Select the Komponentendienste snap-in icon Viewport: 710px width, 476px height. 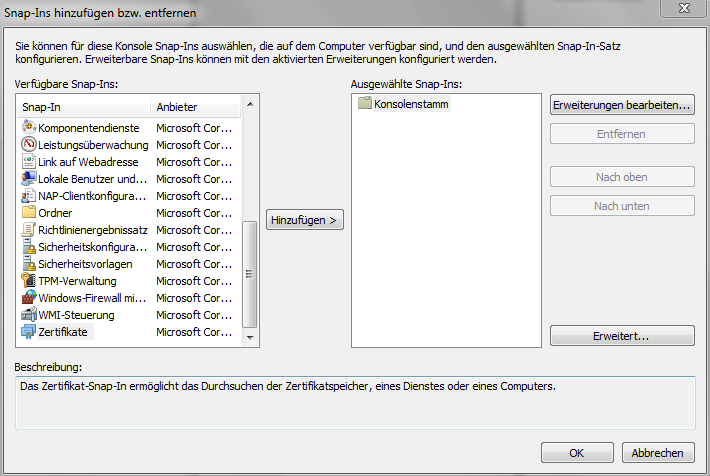tap(29, 128)
